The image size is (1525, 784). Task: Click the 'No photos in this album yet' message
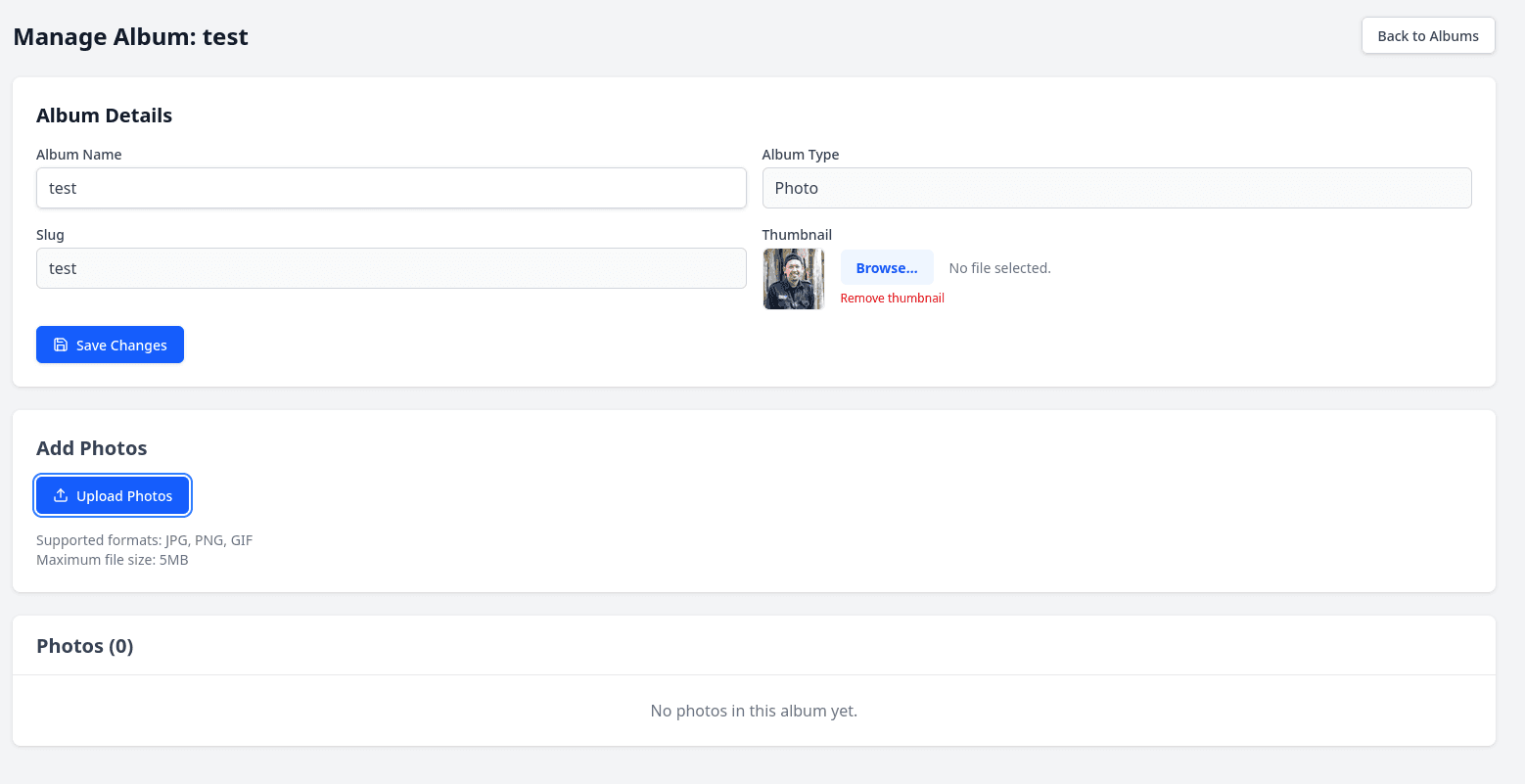point(754,711)
